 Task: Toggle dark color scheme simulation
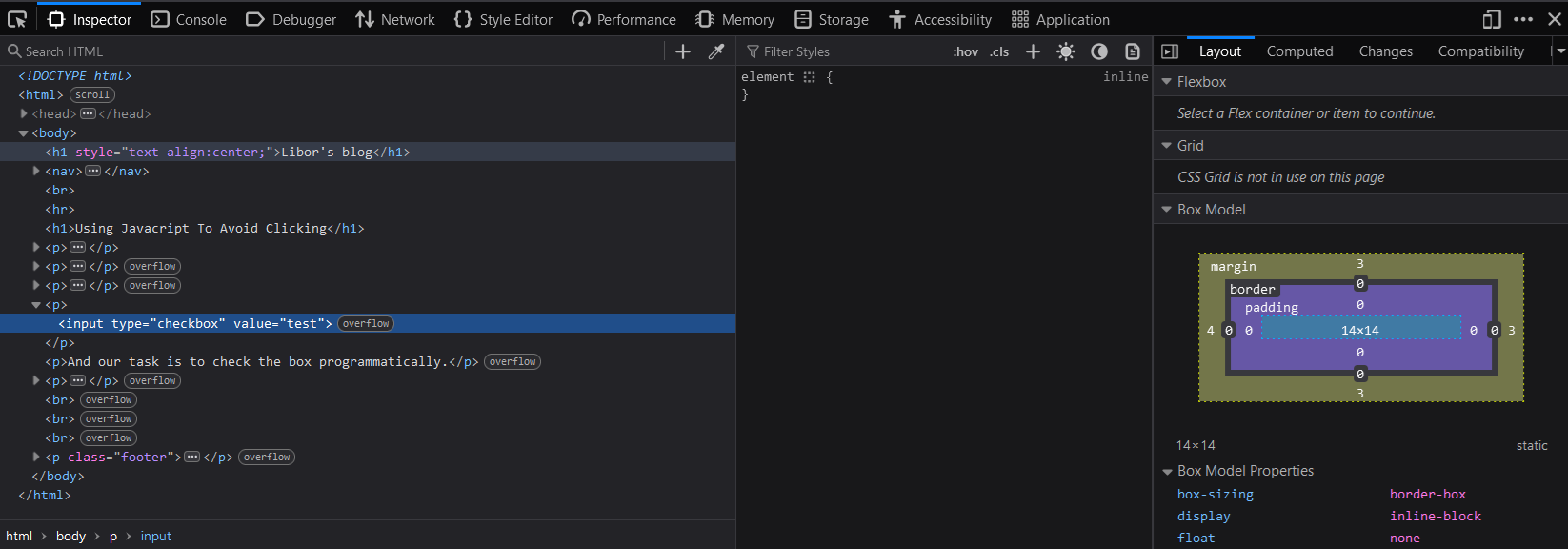tap(1099, 51)
